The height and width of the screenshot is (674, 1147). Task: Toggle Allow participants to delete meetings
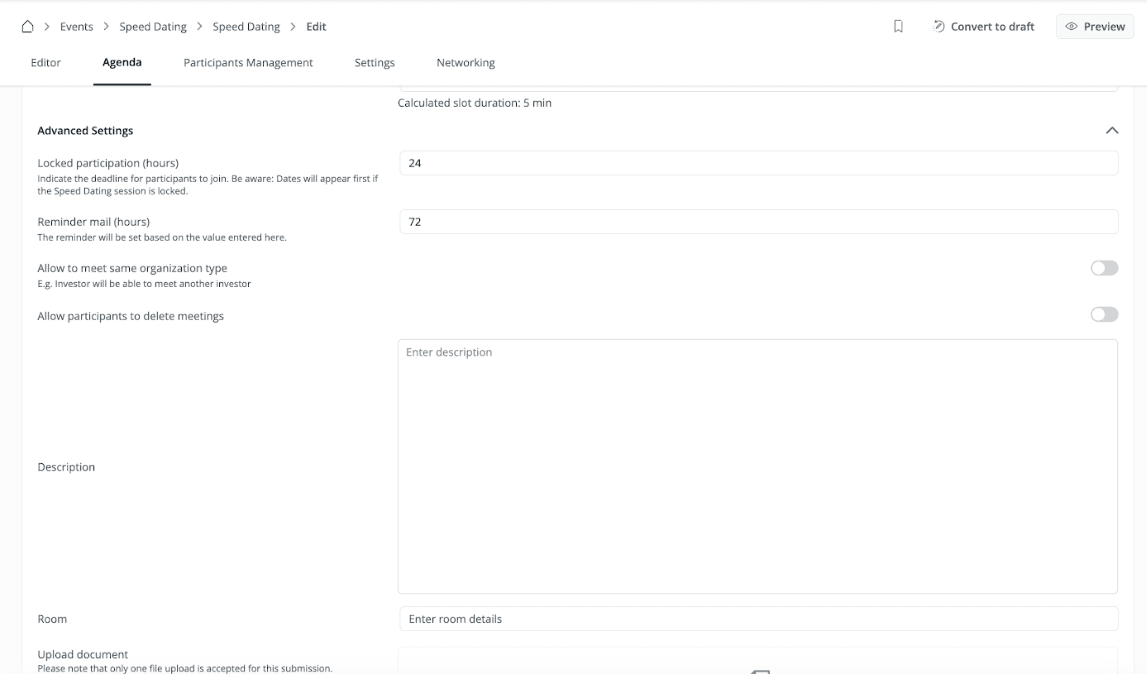click(x=1104, y=315)
